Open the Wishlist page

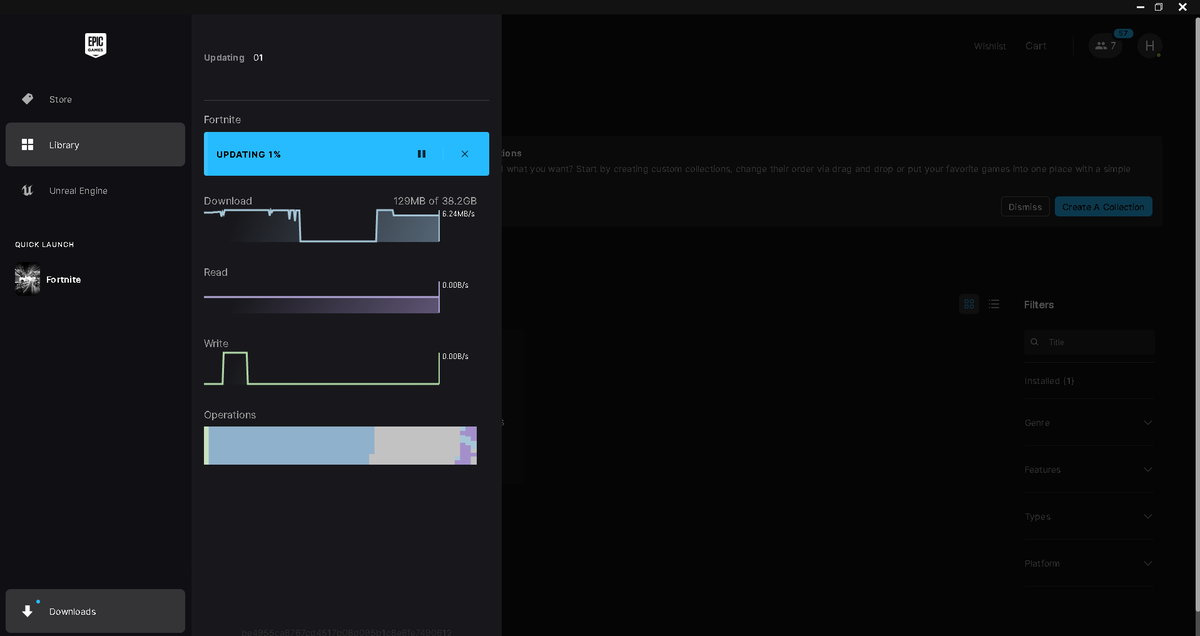[x=989, y=45]
